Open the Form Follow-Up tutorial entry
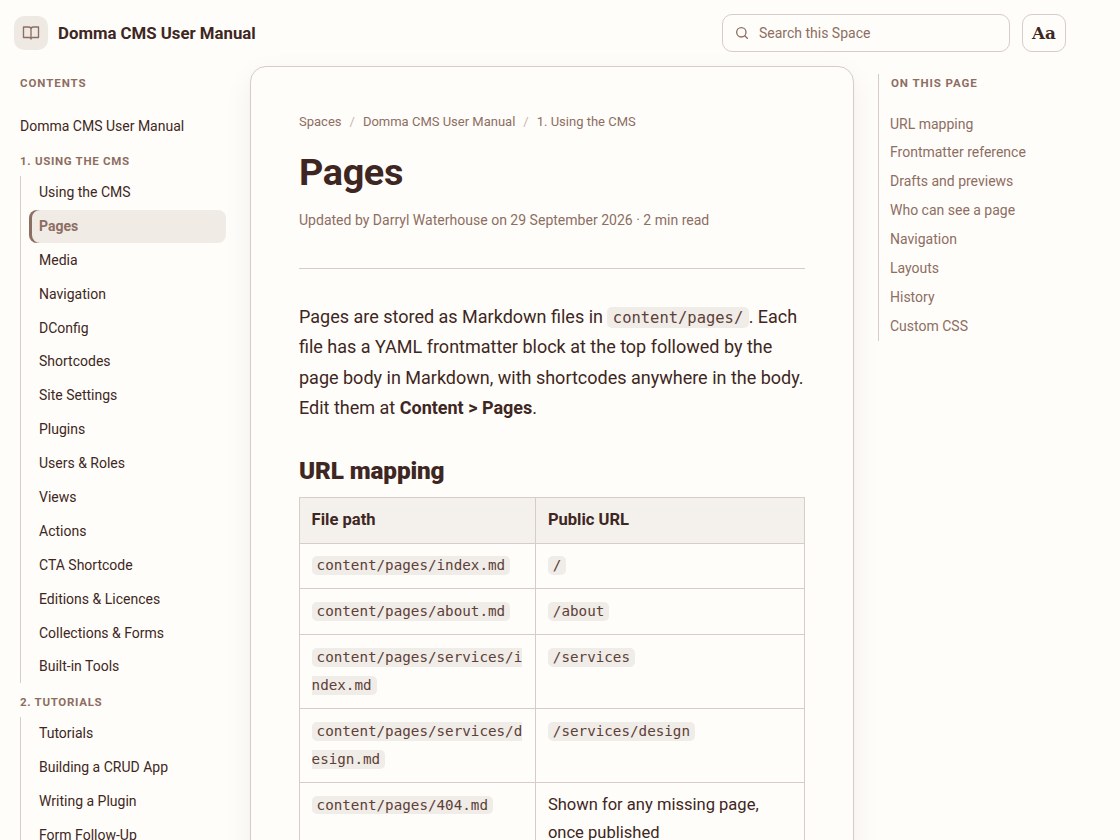Image resolution: width=1120 pixels, height=840 pixels. [x=88, y=834]
